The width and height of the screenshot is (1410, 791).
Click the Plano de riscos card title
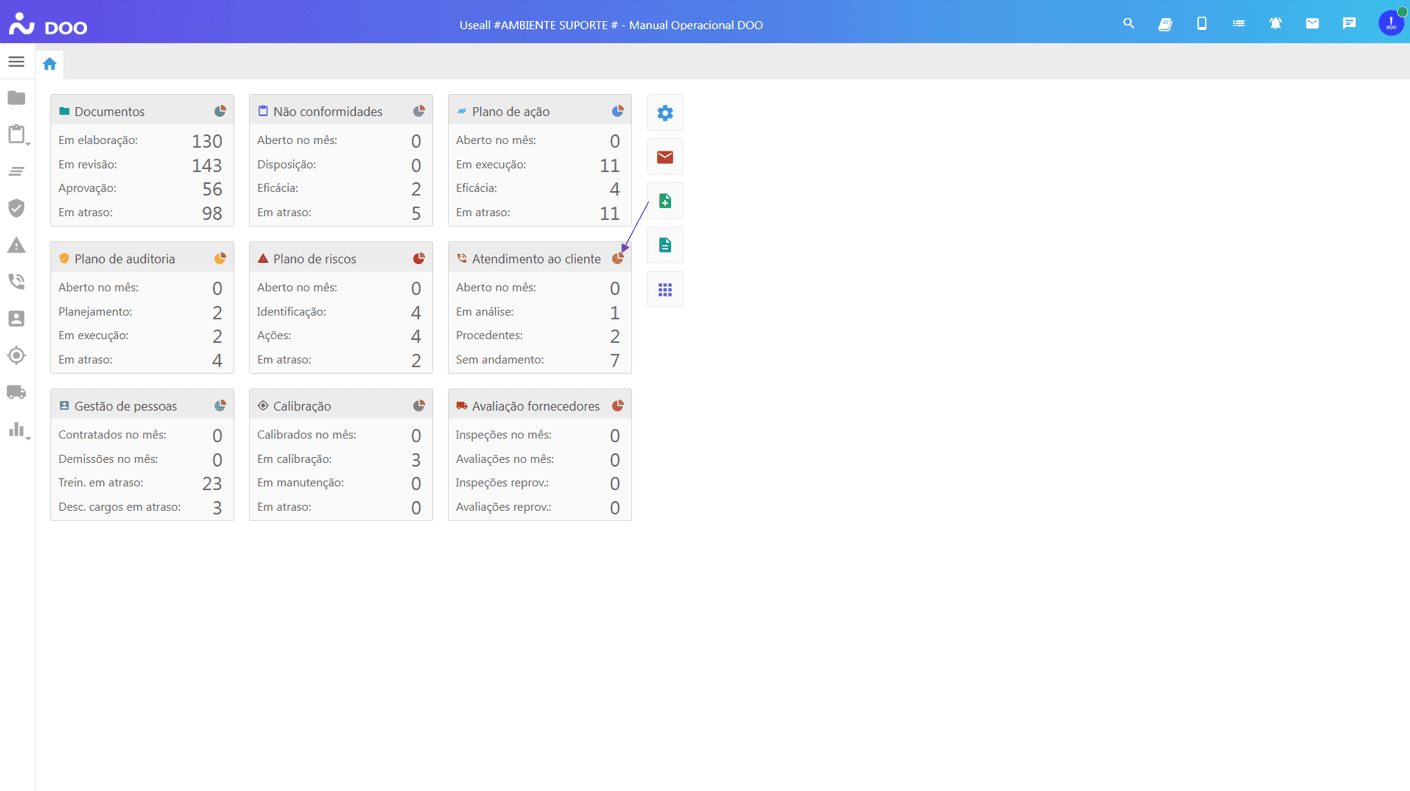click(314, 259)
